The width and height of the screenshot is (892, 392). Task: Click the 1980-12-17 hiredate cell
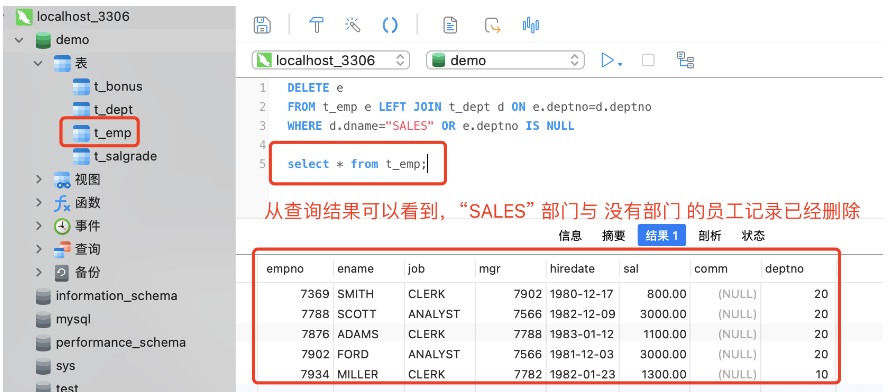(x=583, y=294)
